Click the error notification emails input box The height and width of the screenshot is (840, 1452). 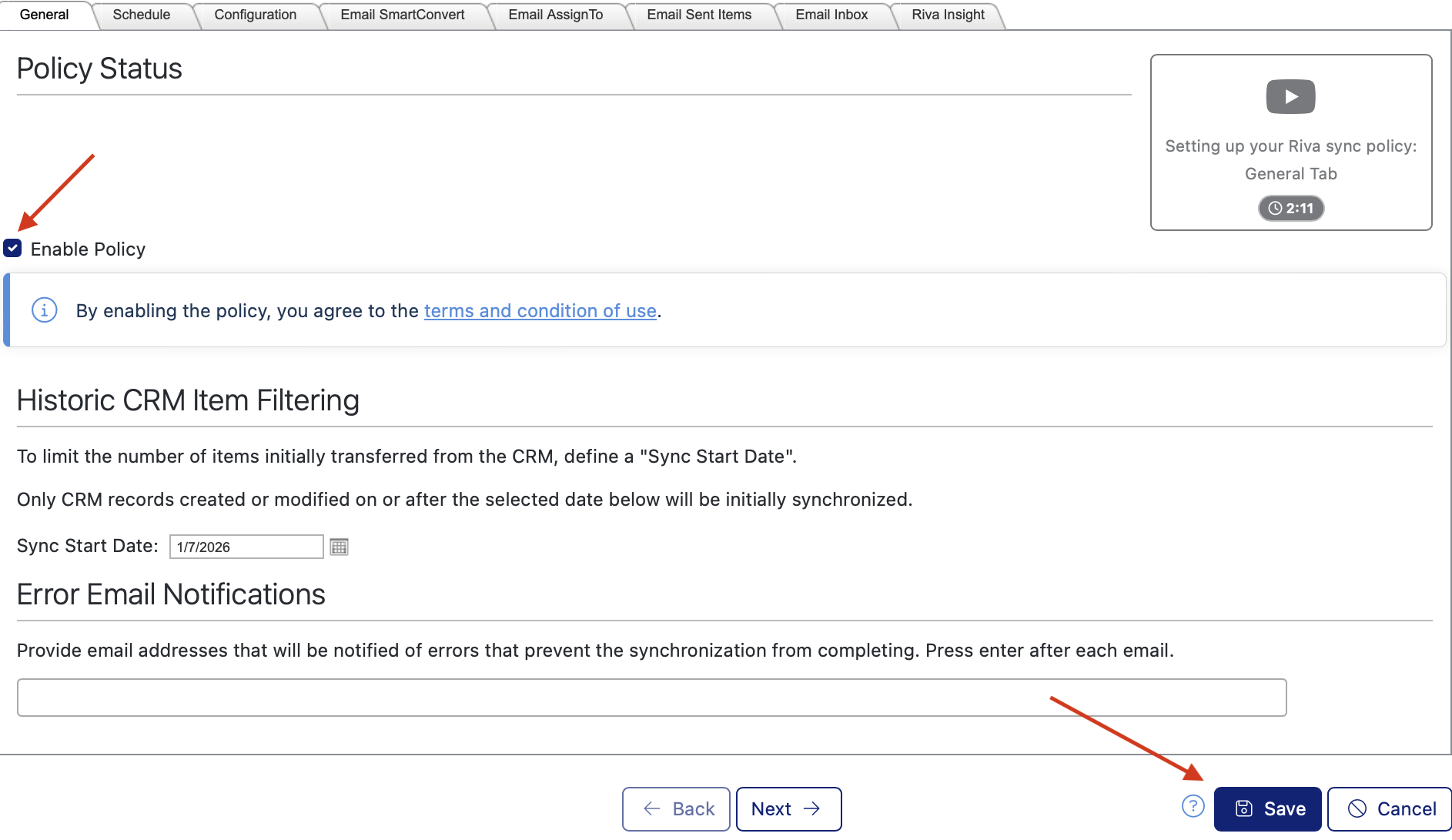651,698
